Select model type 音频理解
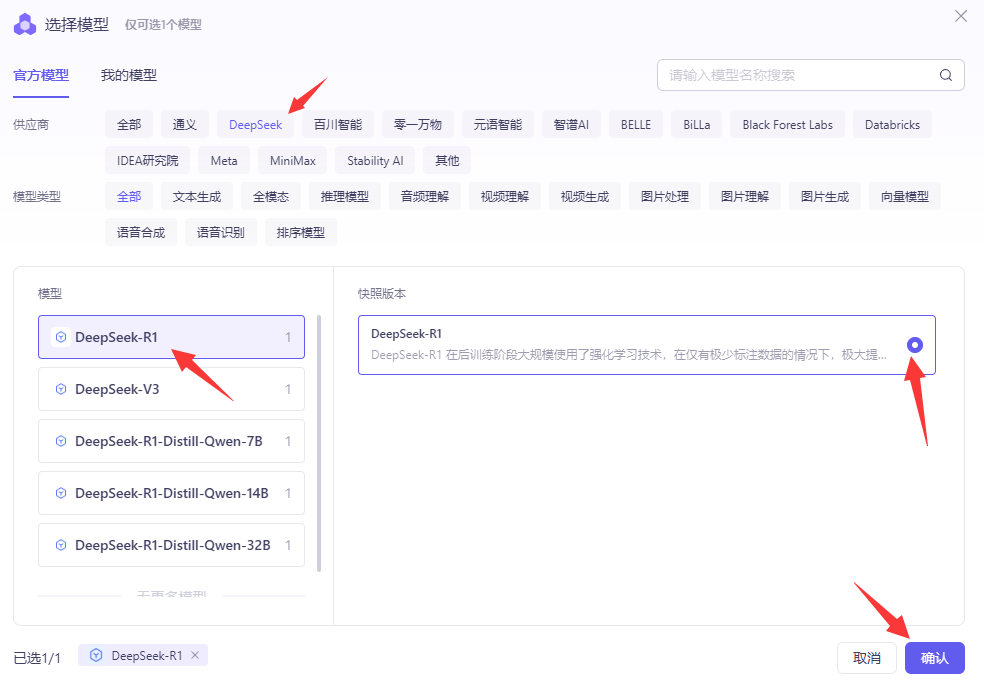984x691 pixels. click(425, 196)
